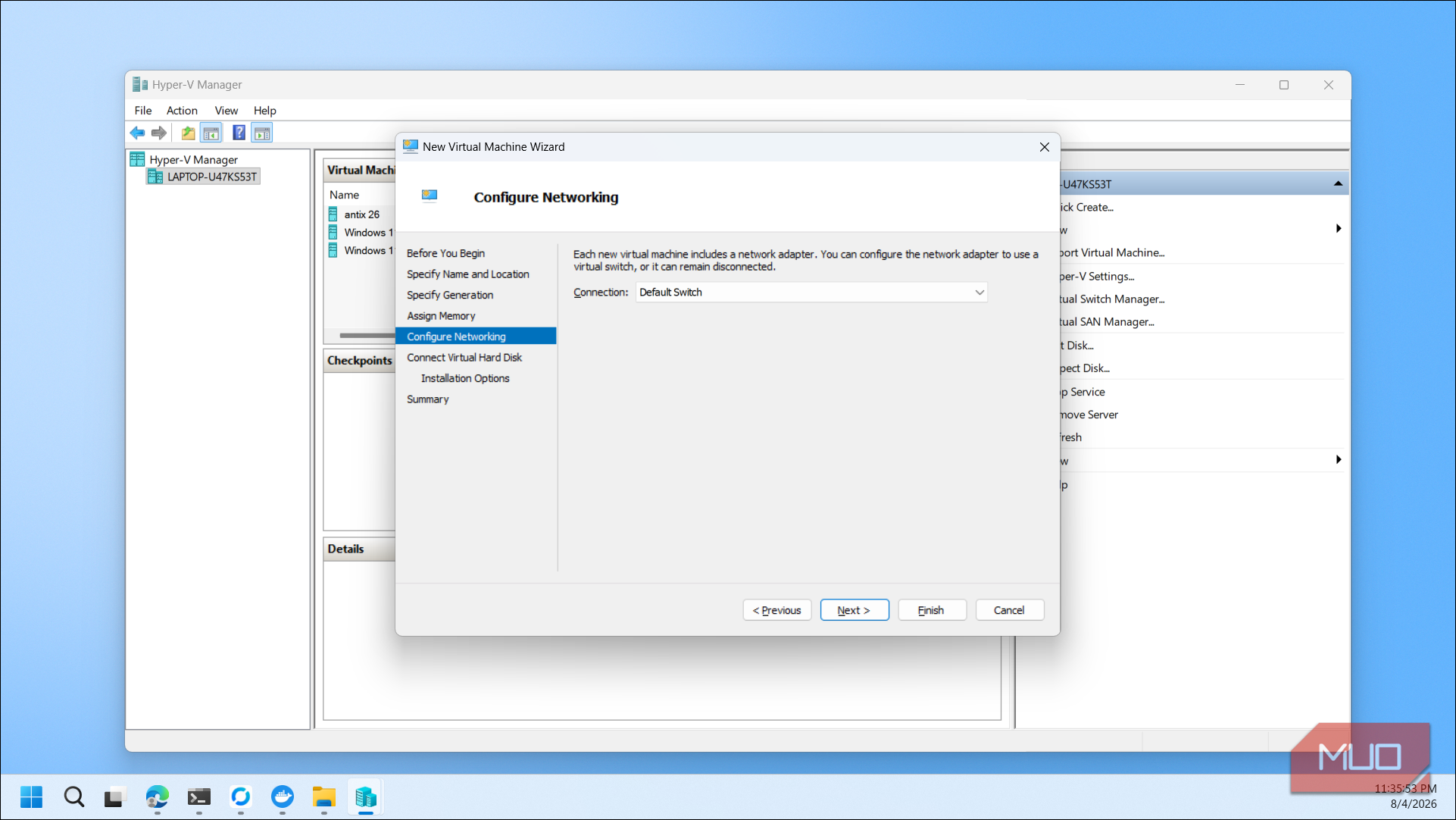
Task: Click Finish in the wizard
Action: (932, 610)
